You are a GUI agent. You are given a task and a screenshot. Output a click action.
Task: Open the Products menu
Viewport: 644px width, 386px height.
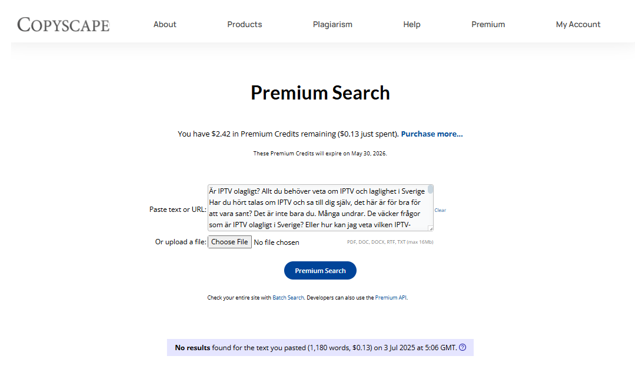pyautogui.click(x=244, y=24)
